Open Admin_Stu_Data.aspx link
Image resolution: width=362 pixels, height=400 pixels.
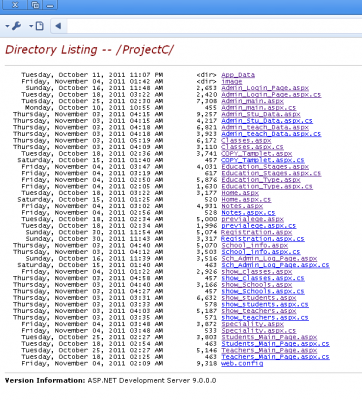pos(261,114)
